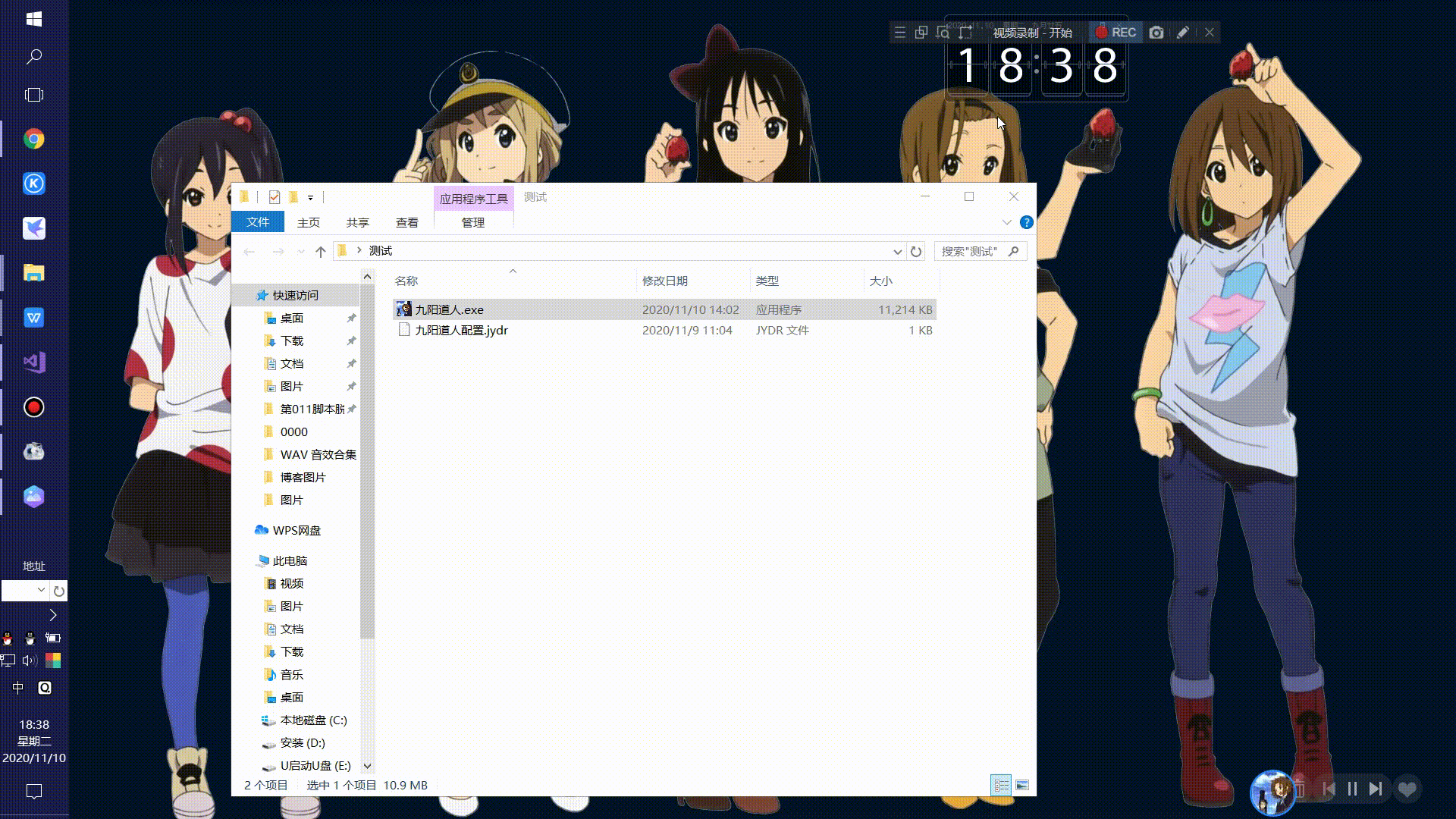Select recorder custom rectangle area icon
This screenshot has height=819, width=1456.
click(965, 33)
